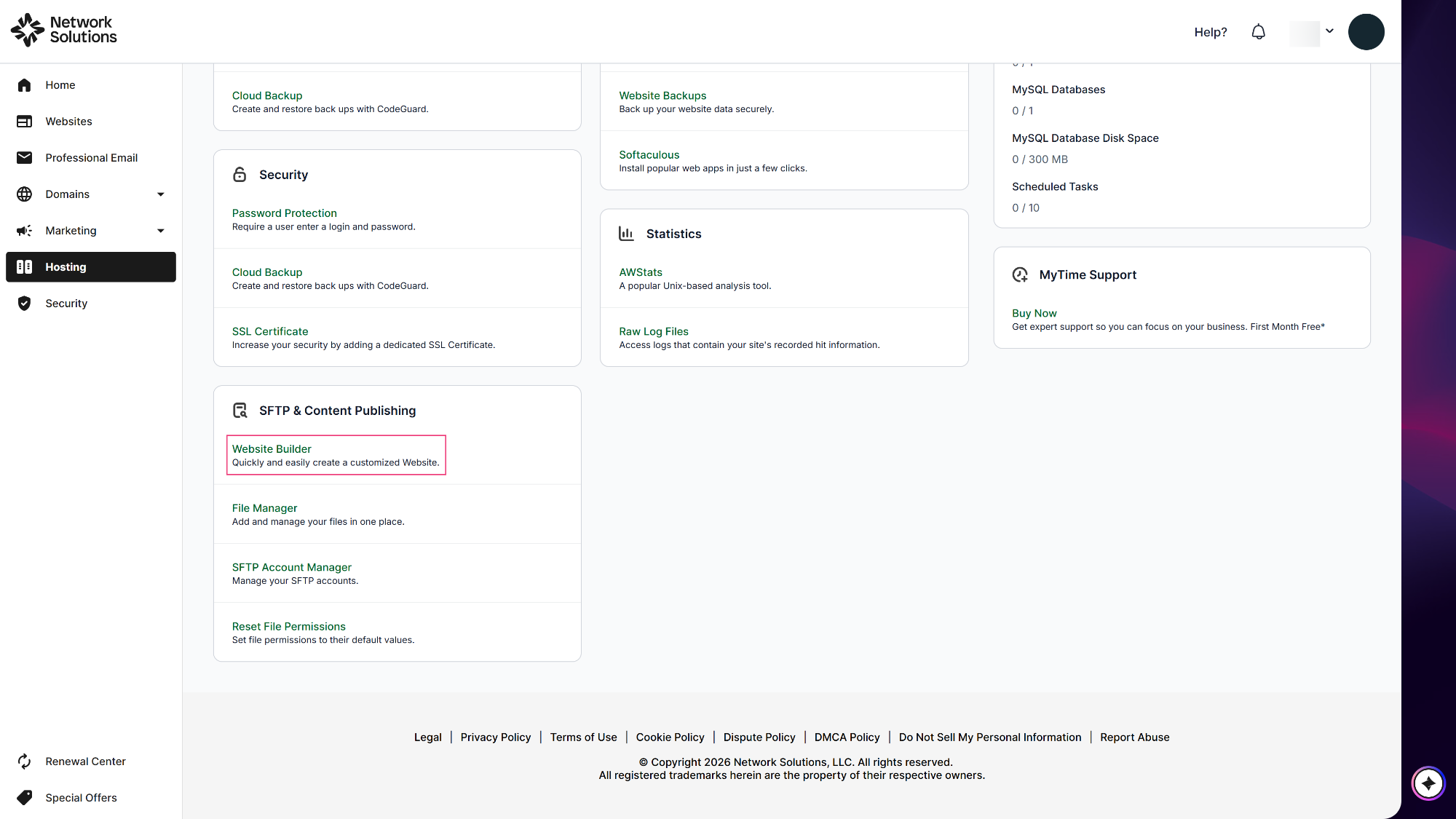The height and width of the screenshot is (819, 1456).
Task: Open the Help? menu item
Action: (1210, 32)
